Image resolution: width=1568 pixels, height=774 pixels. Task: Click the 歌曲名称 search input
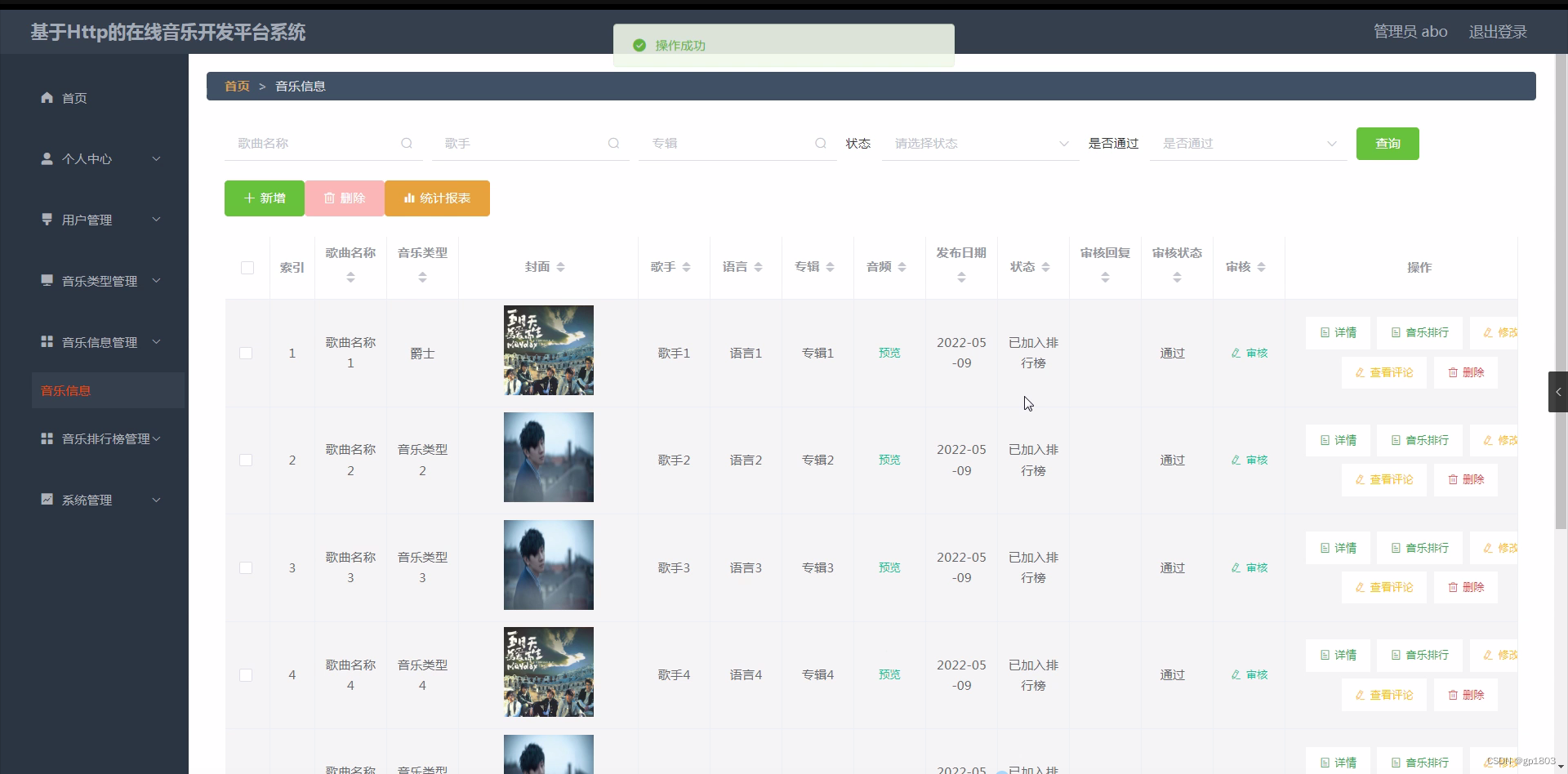point(323,144)
